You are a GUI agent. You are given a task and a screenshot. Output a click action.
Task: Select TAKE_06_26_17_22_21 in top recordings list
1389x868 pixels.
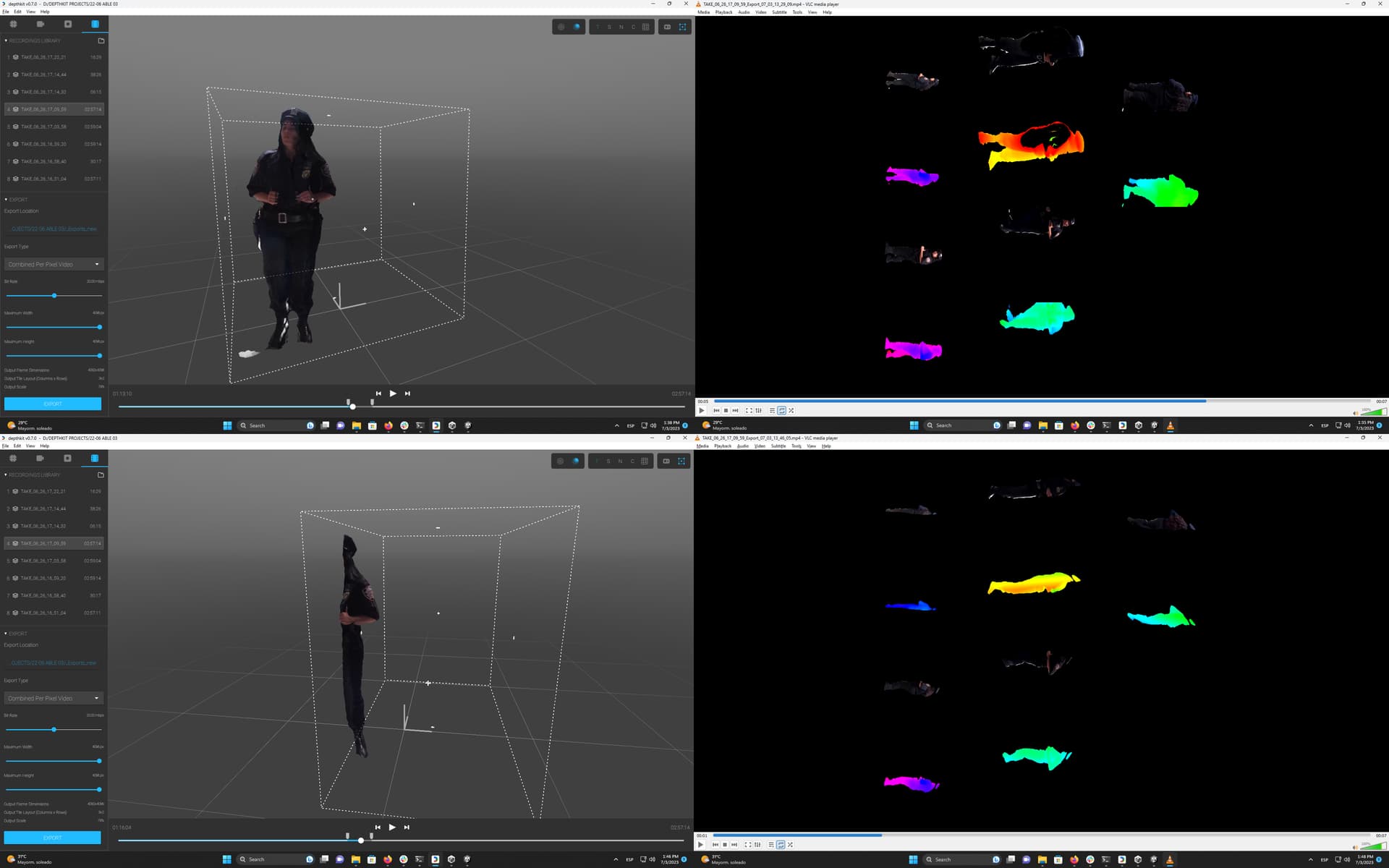click(43, 57)
